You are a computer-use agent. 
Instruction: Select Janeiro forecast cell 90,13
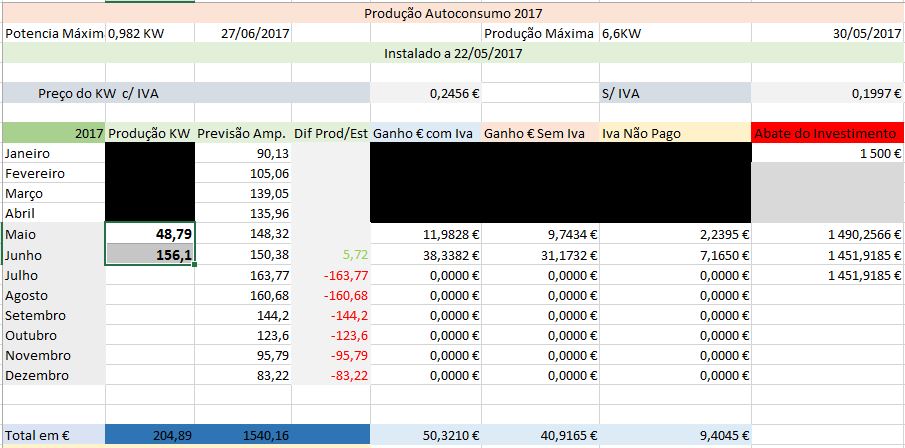(x=243, y=154)
